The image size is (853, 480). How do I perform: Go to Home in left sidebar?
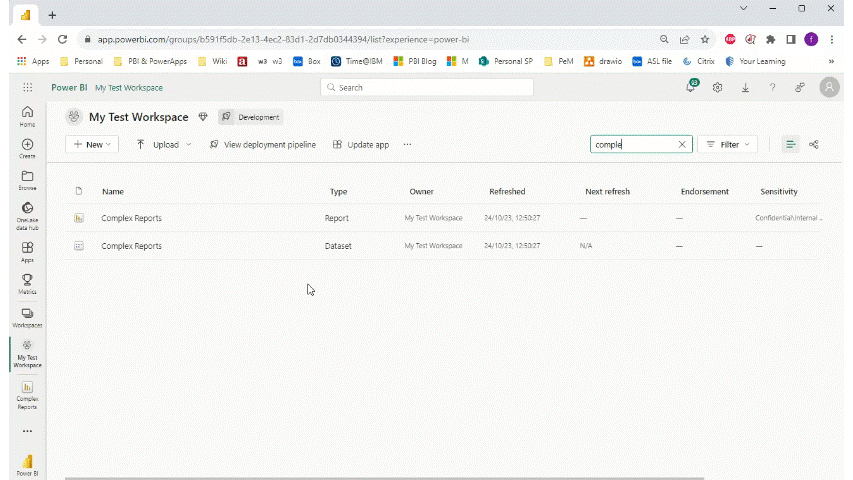coord(27,115)
